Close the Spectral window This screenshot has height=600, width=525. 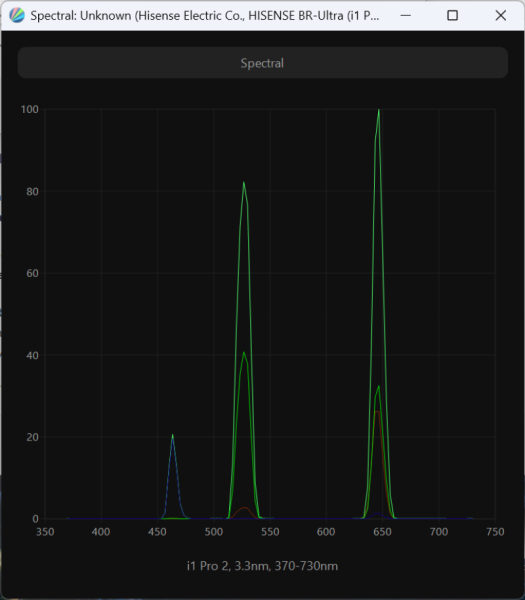(501, 15)
